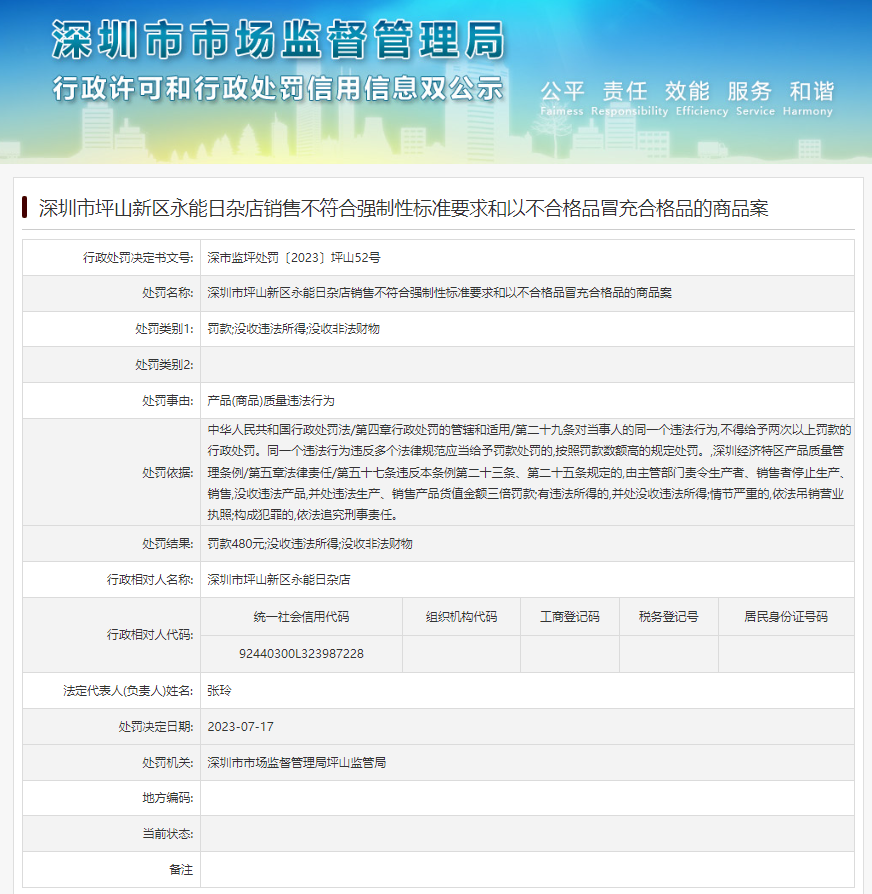Click the 法定代表人(负责人)姓名 label
Viewport: 872px width, 894px height.
(128, 691)
